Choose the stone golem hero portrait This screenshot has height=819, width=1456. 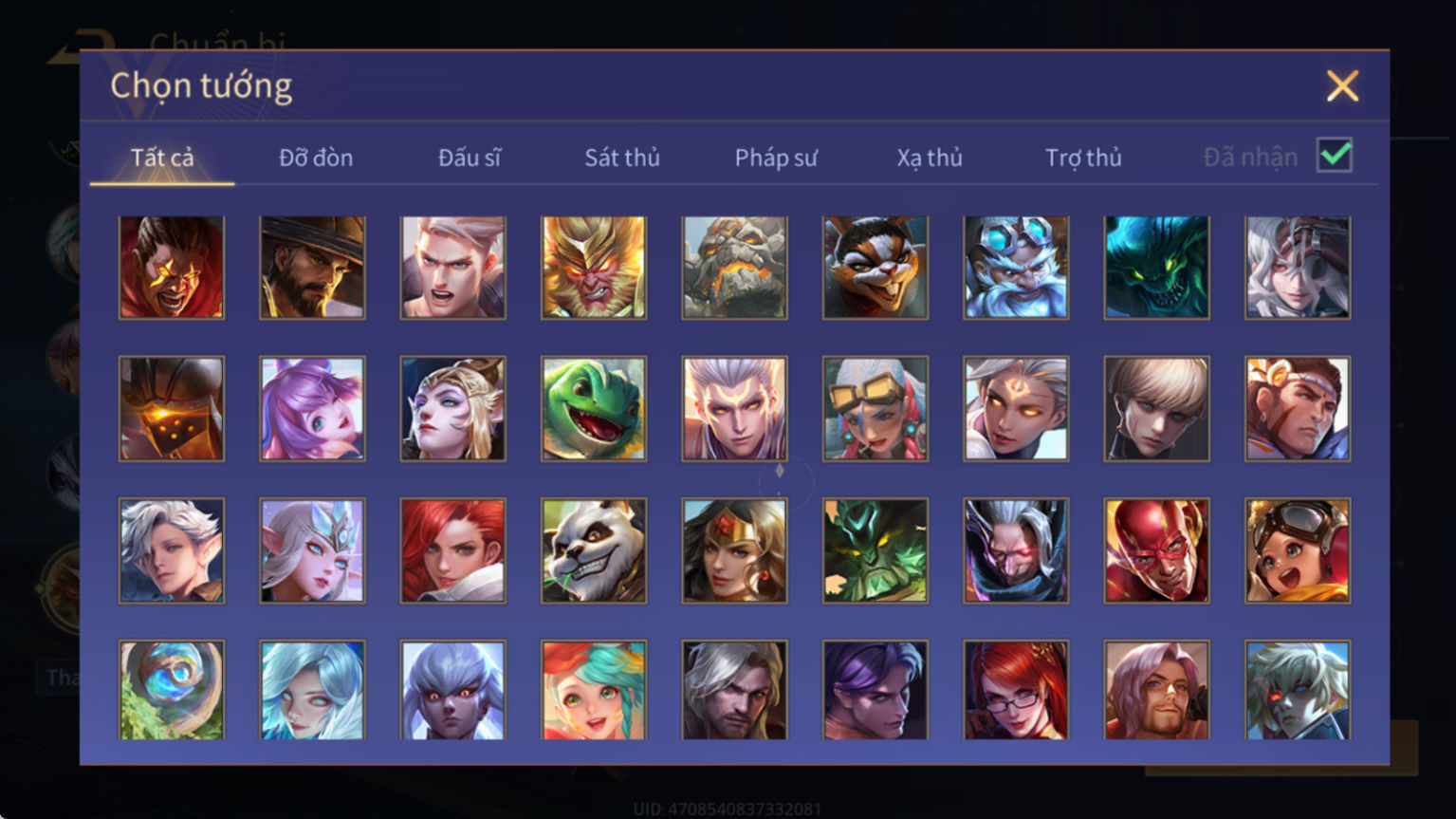[734, 268]
